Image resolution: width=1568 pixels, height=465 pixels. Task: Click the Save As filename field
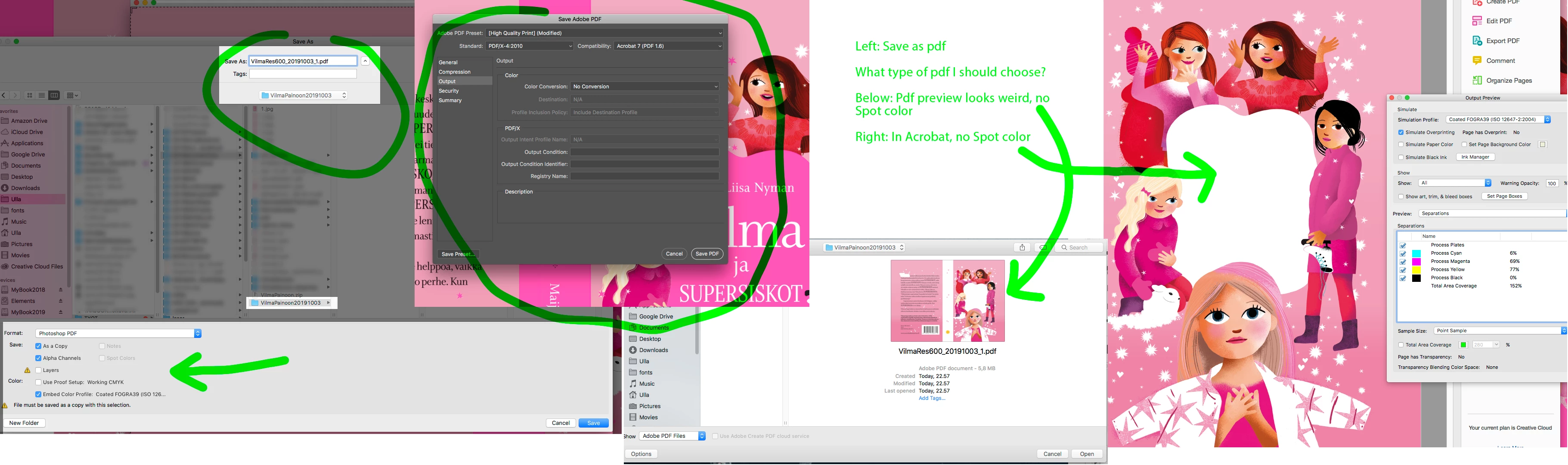click(x=303, y=61)
